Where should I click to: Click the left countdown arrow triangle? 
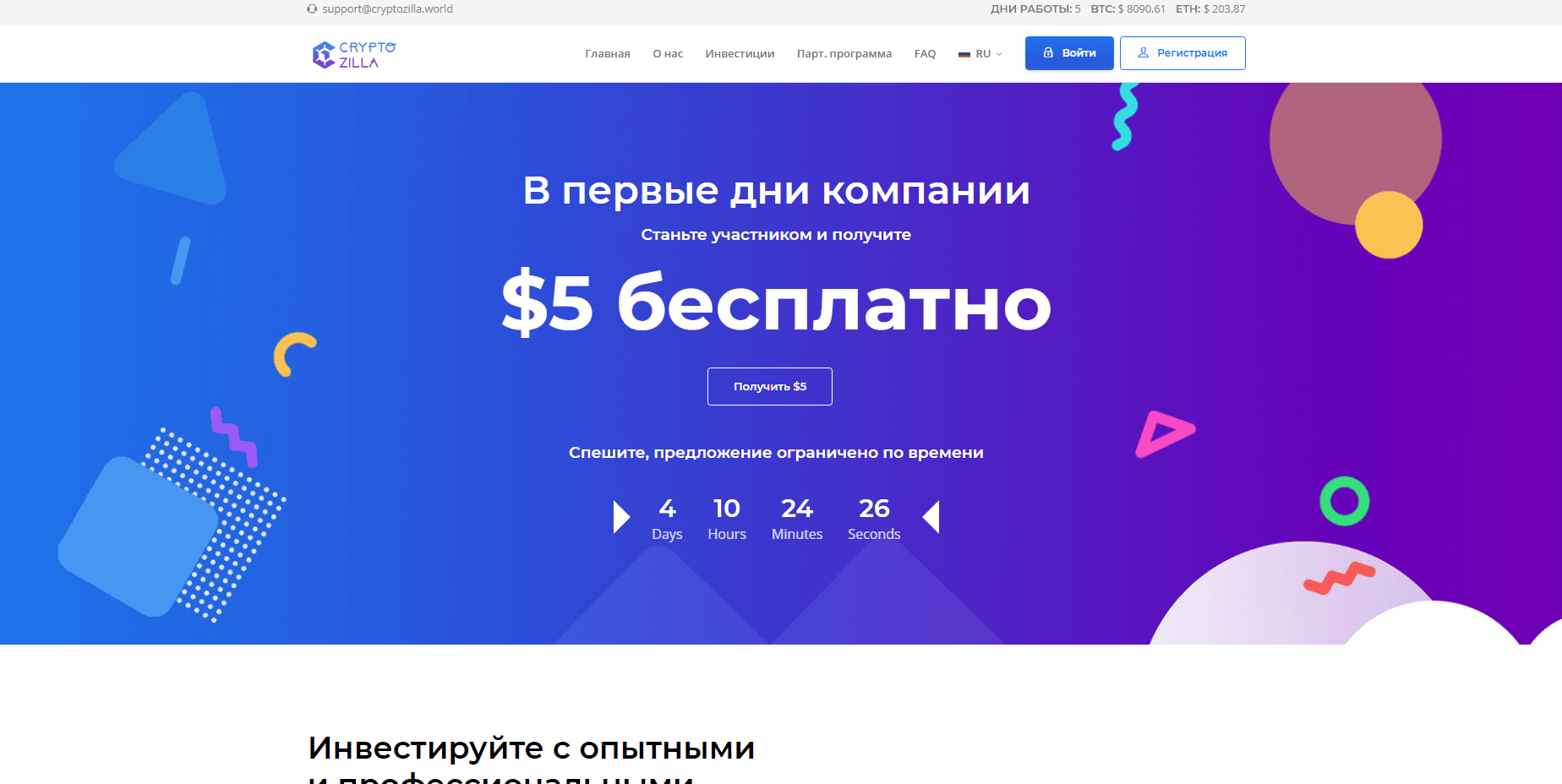click(x=622, y=517)
